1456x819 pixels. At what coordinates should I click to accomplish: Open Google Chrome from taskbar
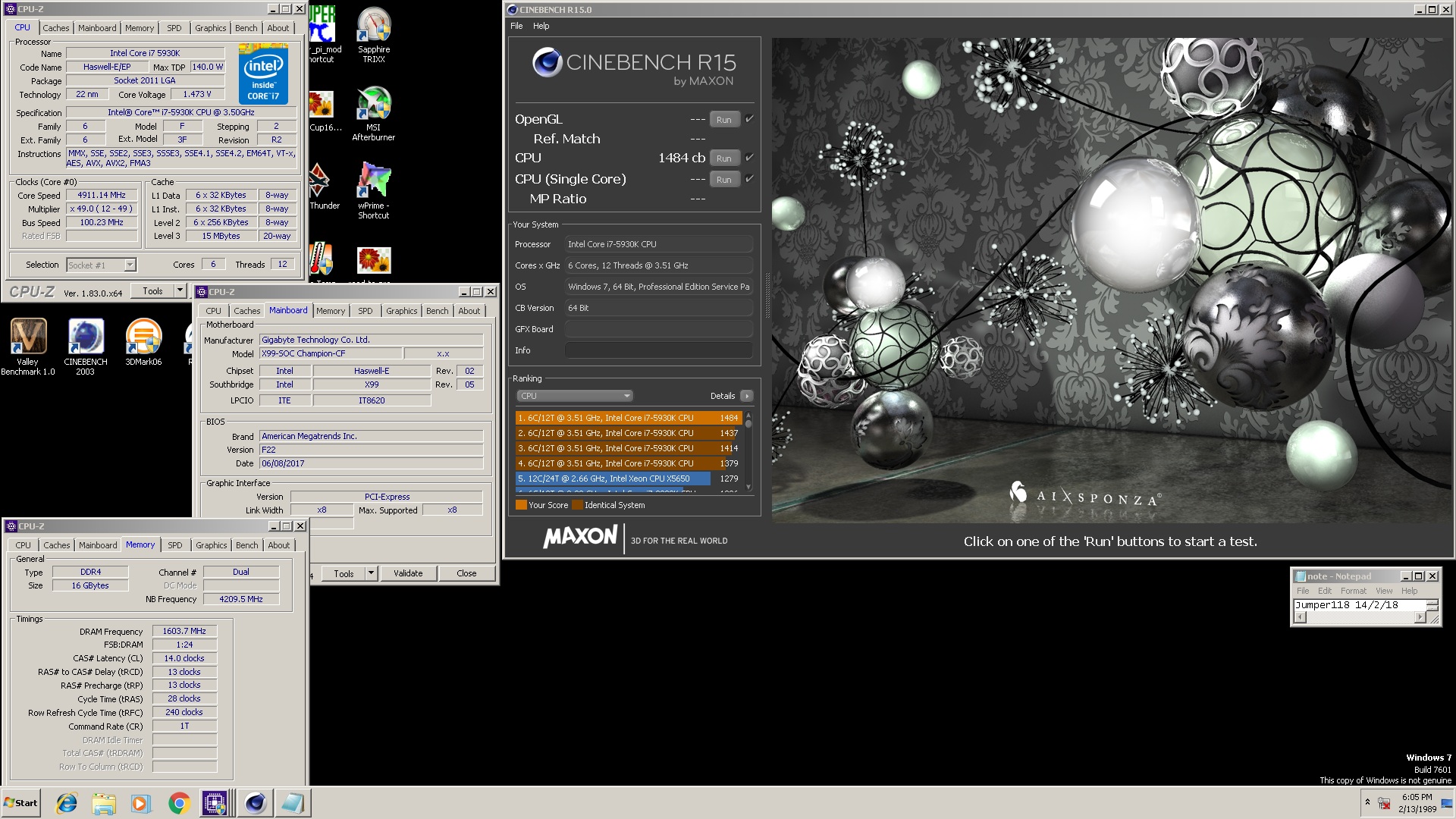[179, 803]
